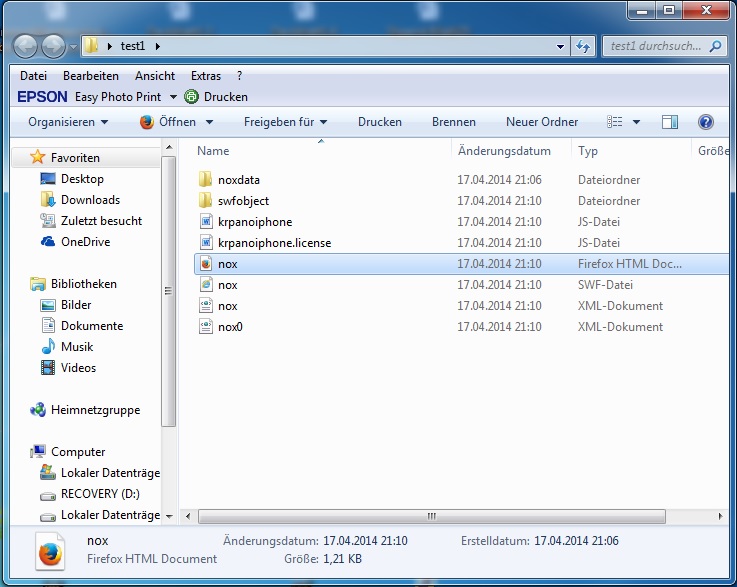The image size is (737, 587).
Task: Click the test1 durchsuchen search field
Action: pyautogui.click(x=655, y=47)
